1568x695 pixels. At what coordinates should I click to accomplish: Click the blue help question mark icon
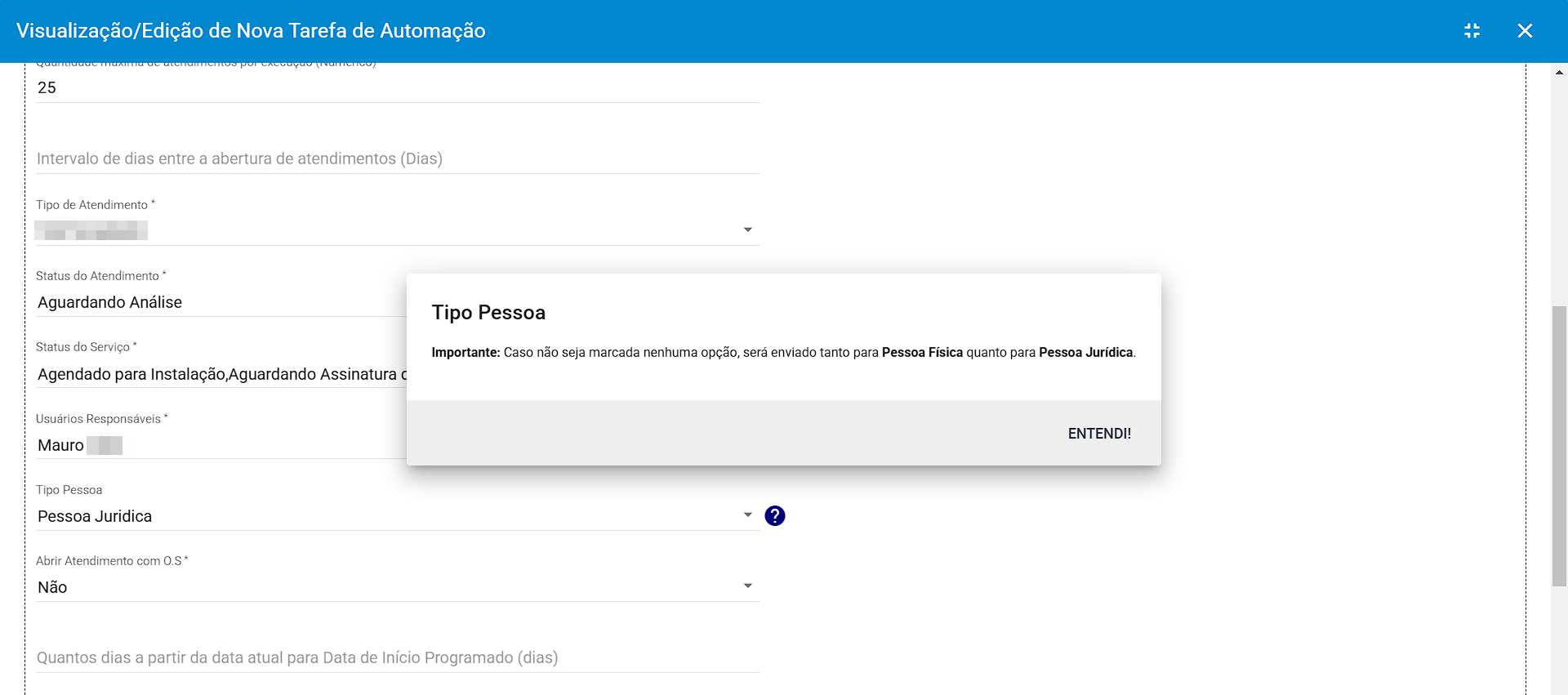pyautogui.click(x=775, y=516)
